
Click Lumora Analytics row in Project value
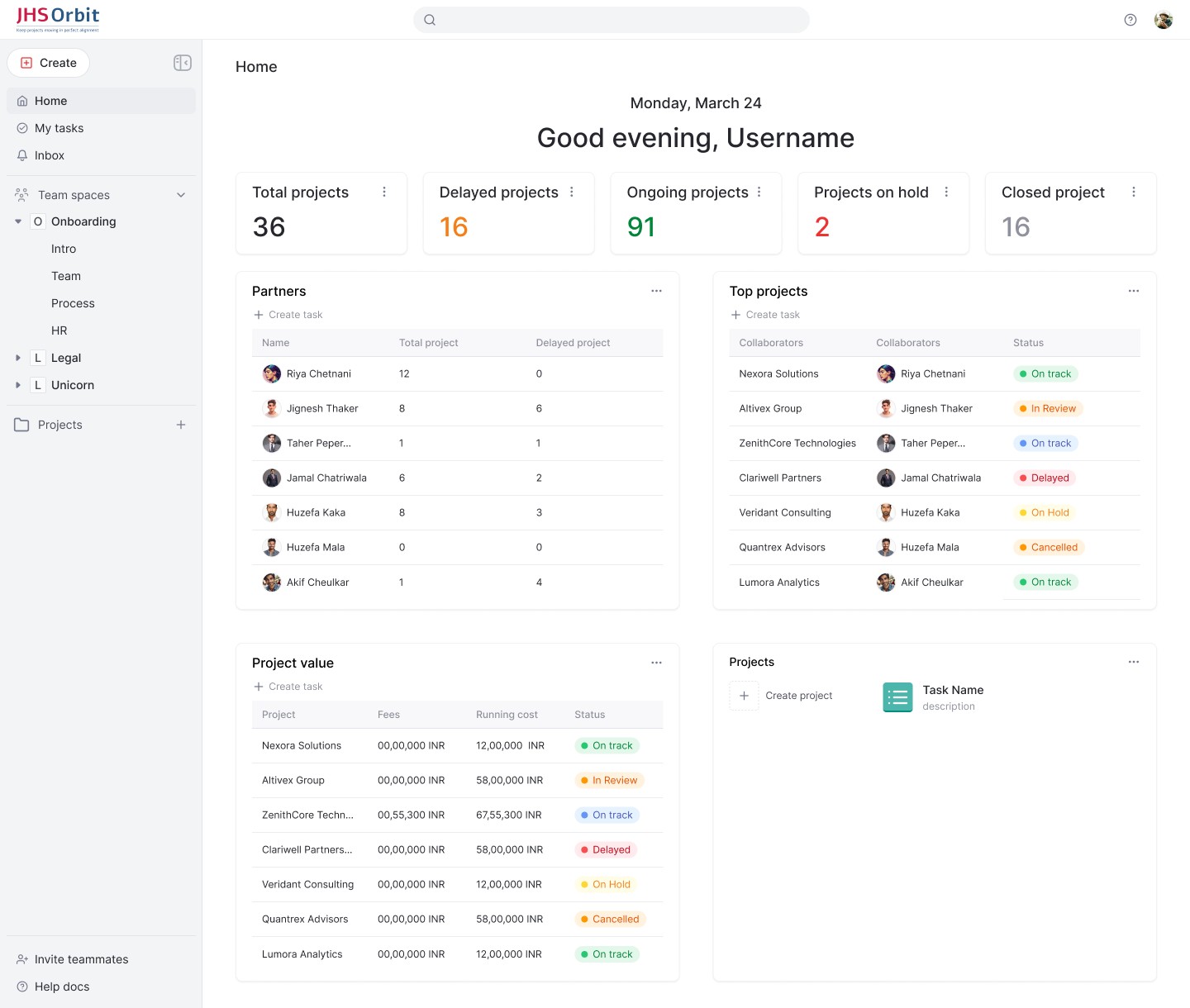click(x=457, y=954)
